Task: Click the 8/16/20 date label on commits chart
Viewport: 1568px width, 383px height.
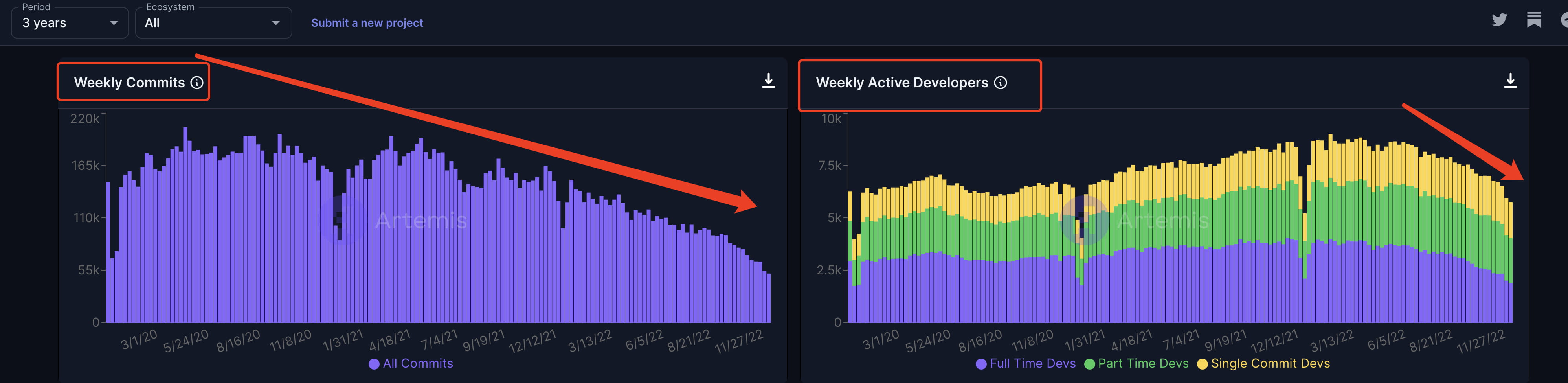Action: [238, 341]
